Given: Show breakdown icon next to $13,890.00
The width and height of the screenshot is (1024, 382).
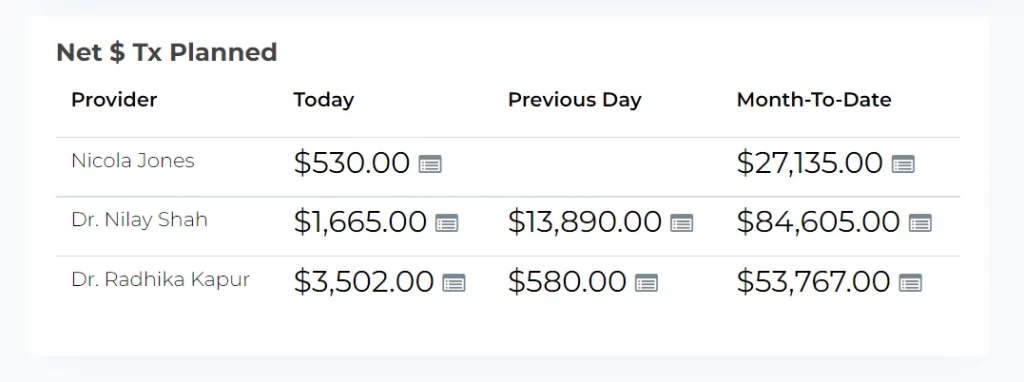Looking at the screenshot, I should click(x=682, y=223).
